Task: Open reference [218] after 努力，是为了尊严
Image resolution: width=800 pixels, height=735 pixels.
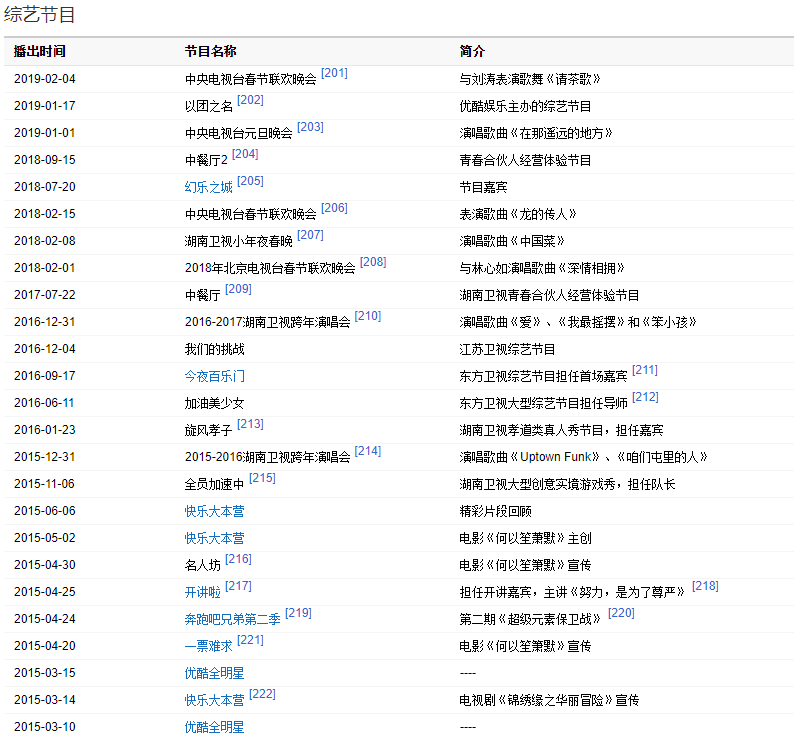Action: (704, 586)
